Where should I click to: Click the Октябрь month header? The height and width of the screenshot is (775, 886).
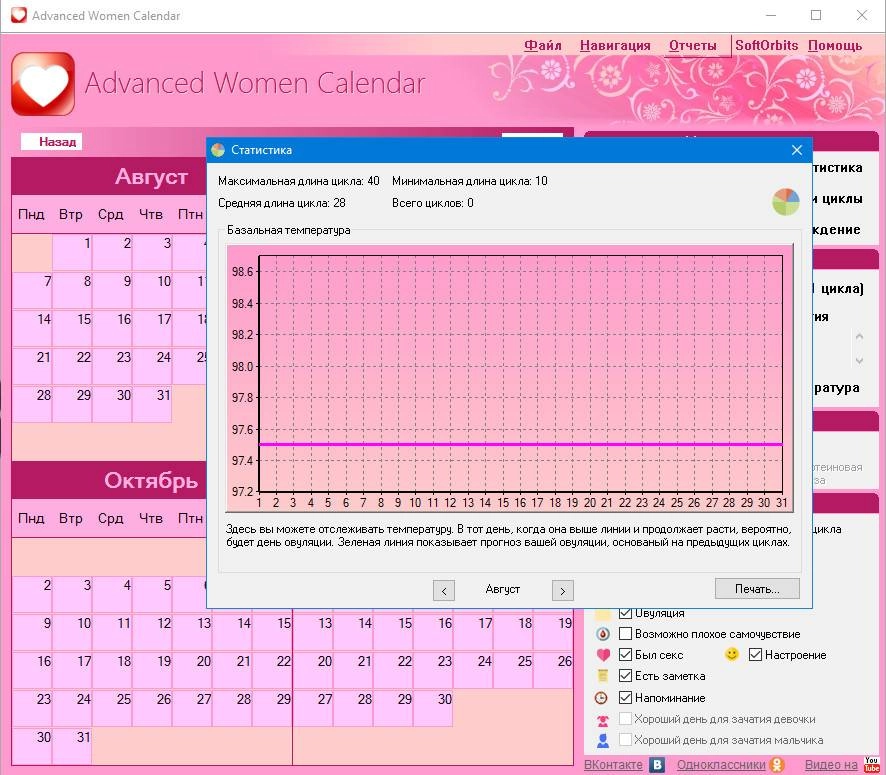pos(151,481)
